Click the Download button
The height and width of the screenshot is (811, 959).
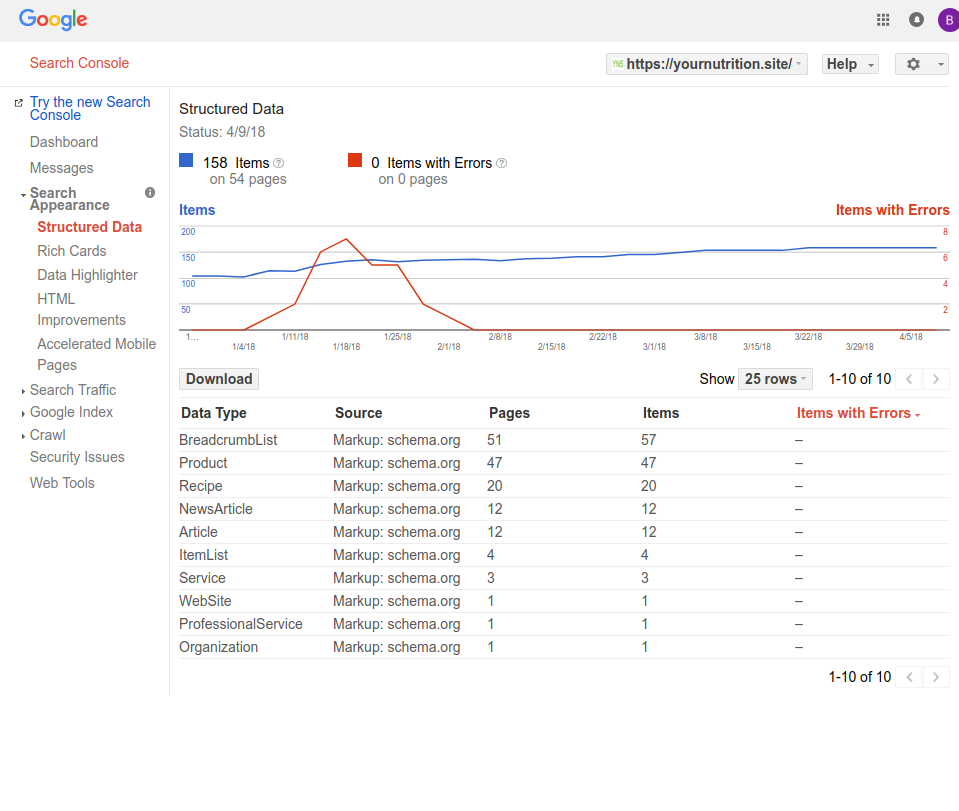pyautogui.click(x=219, y=379)
